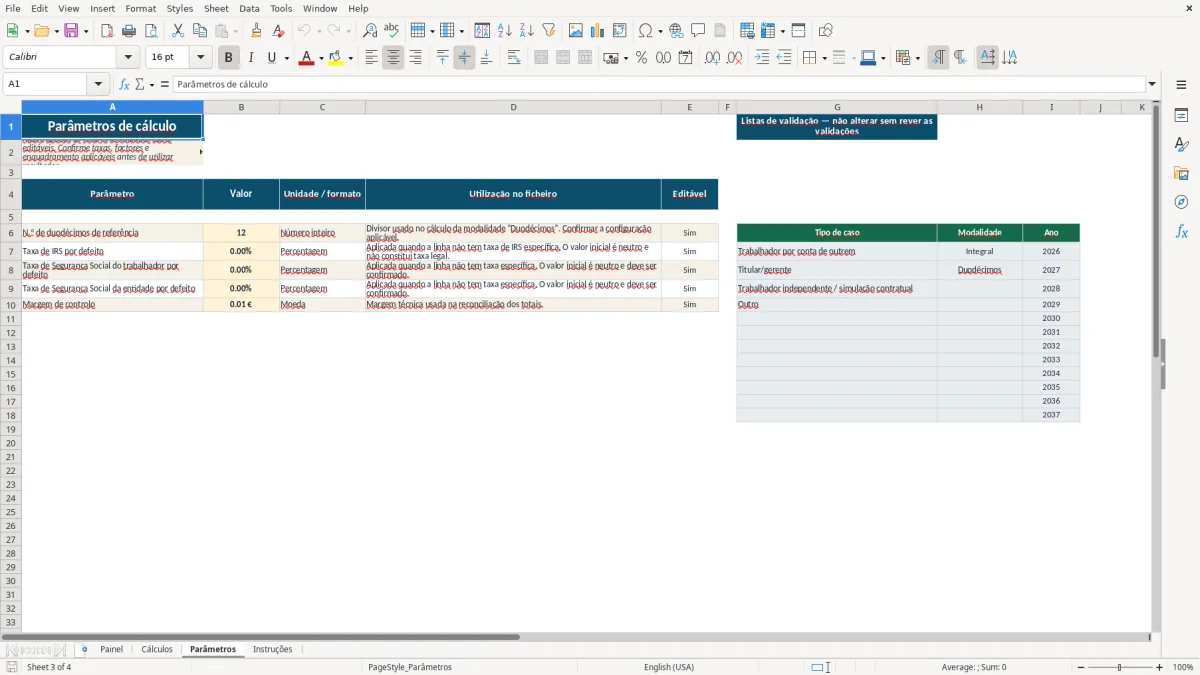The image size is (1200, 675).
Task: Open the sidebar Navigator compass icon
Action: [1181, 202]
